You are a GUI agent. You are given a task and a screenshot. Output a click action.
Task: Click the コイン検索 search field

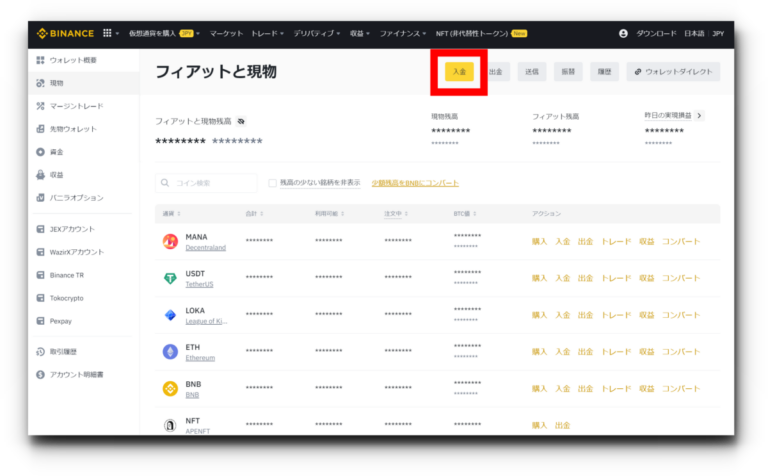pyautogui.click(x=206, y=183)
